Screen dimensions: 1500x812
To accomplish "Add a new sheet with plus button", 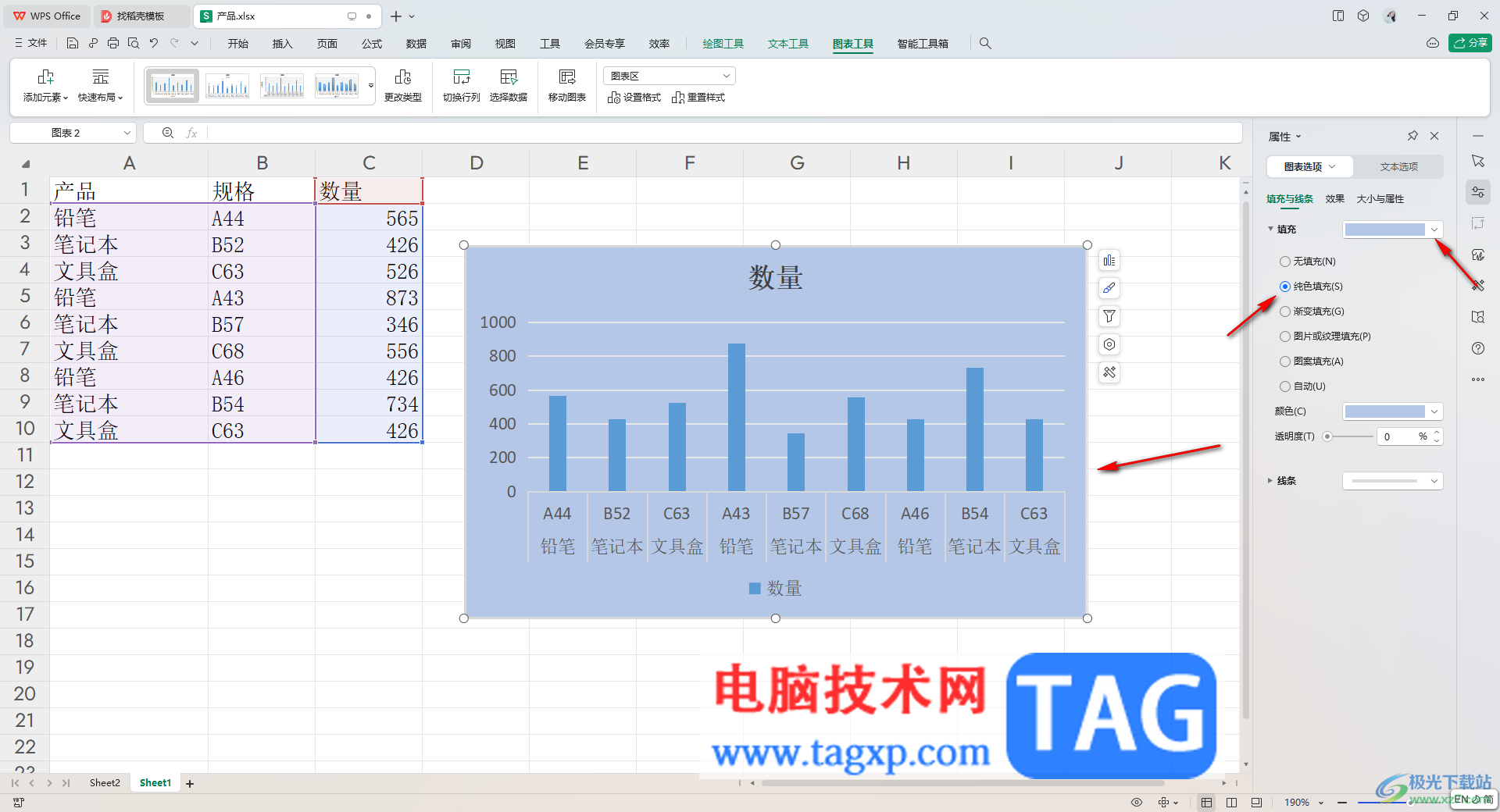I will click(190, 783).
